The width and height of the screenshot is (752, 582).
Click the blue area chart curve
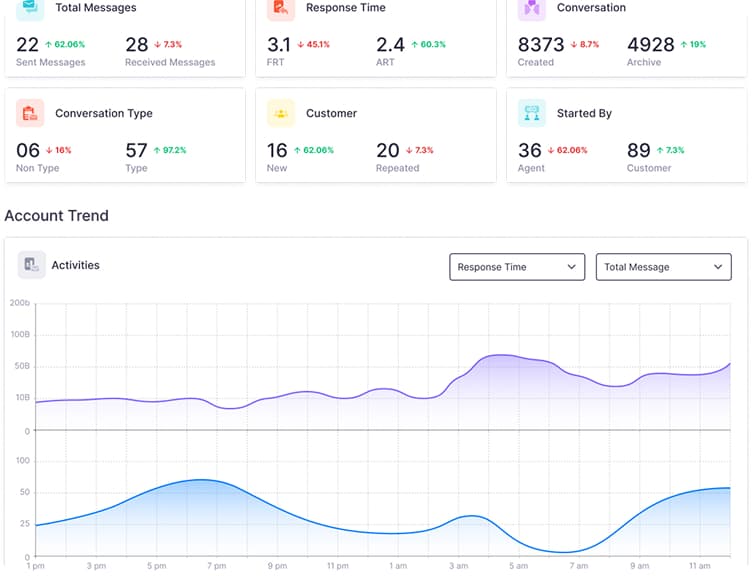pyautogui.click(x=200, y=481)
